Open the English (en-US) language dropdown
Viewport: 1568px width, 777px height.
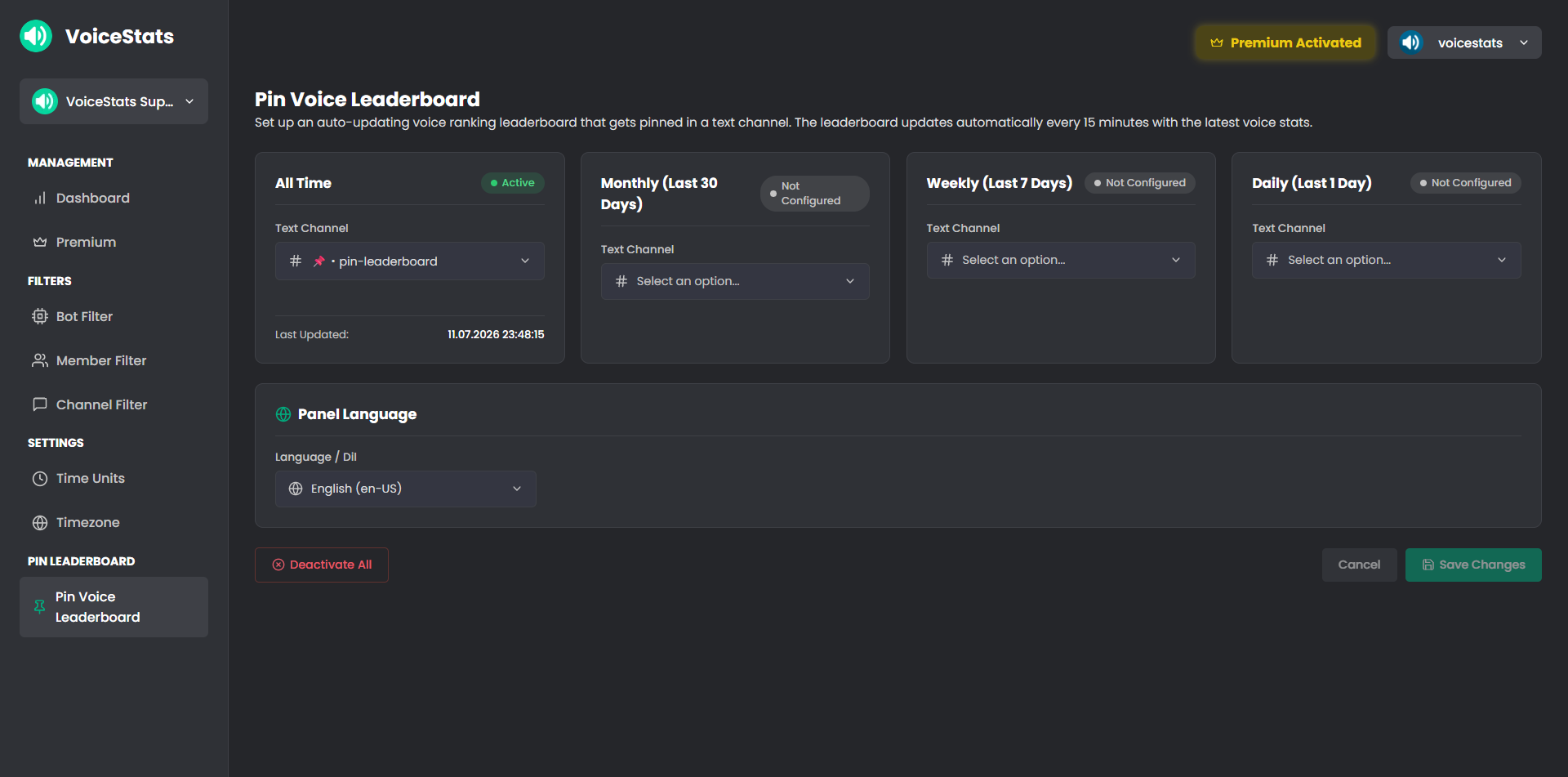point(406,489)
